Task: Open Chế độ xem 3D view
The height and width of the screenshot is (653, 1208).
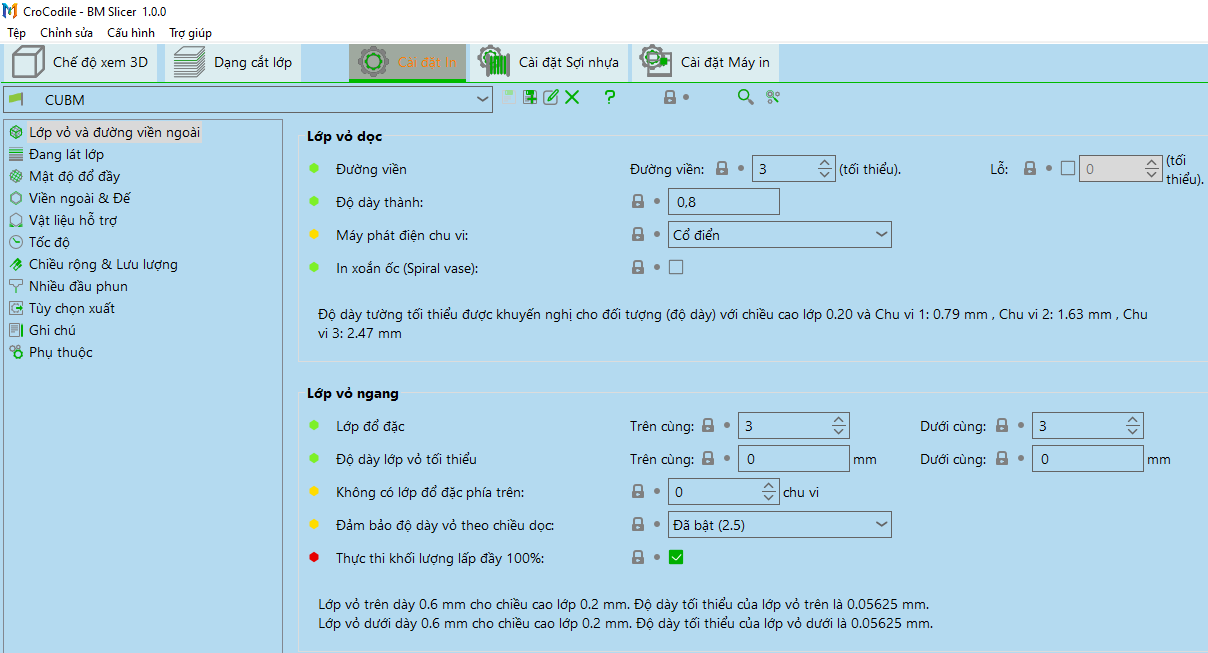Action: [82, 62]
